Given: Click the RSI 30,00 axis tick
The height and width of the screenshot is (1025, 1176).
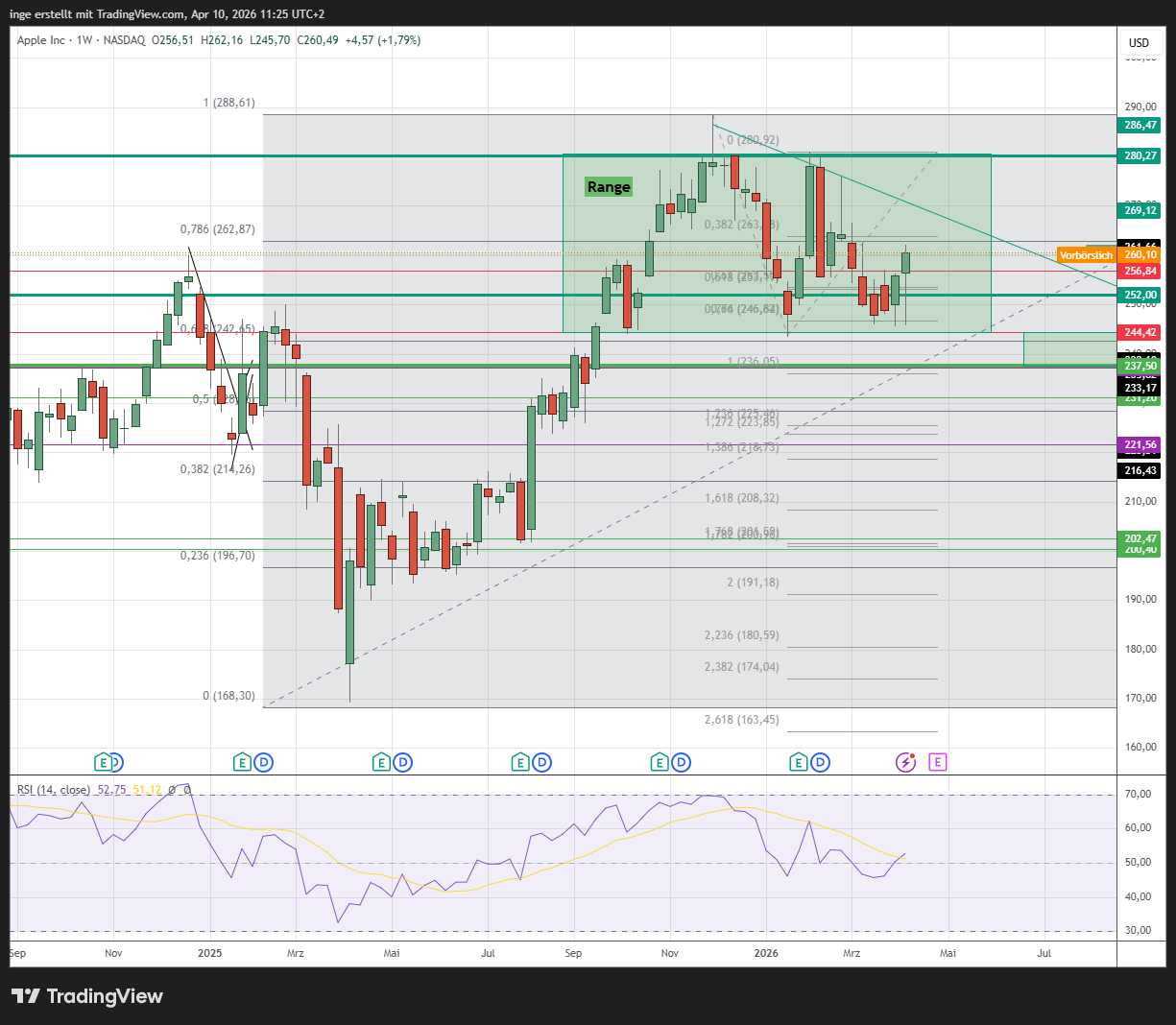Looking at the screenshot, I should click(x=1138, y=931).
